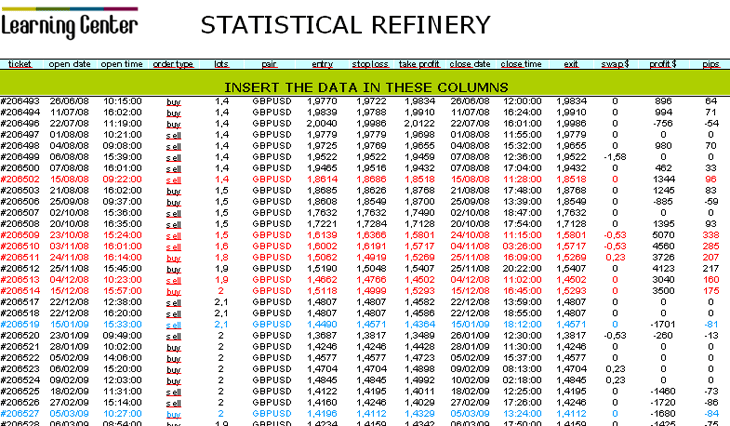This screenshot has width=730, height=426.
Task: Select the 'pips' column header
Action: [x=710, y=64]
